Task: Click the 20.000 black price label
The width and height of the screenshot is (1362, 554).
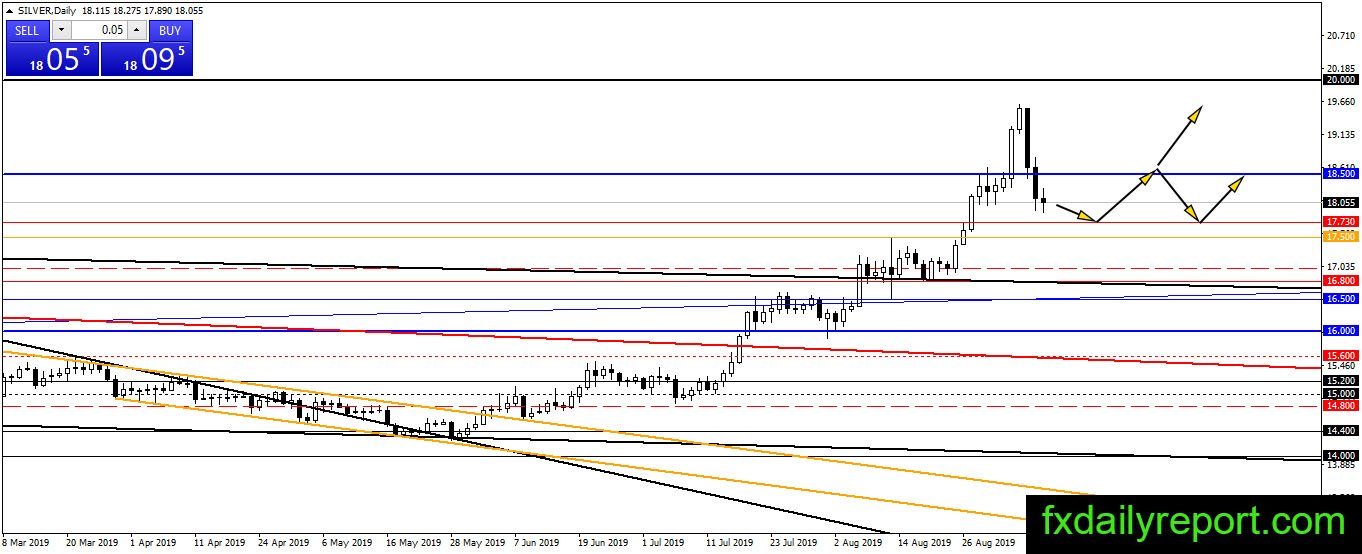Action: pyautogui.click(x=1340, y=79)
